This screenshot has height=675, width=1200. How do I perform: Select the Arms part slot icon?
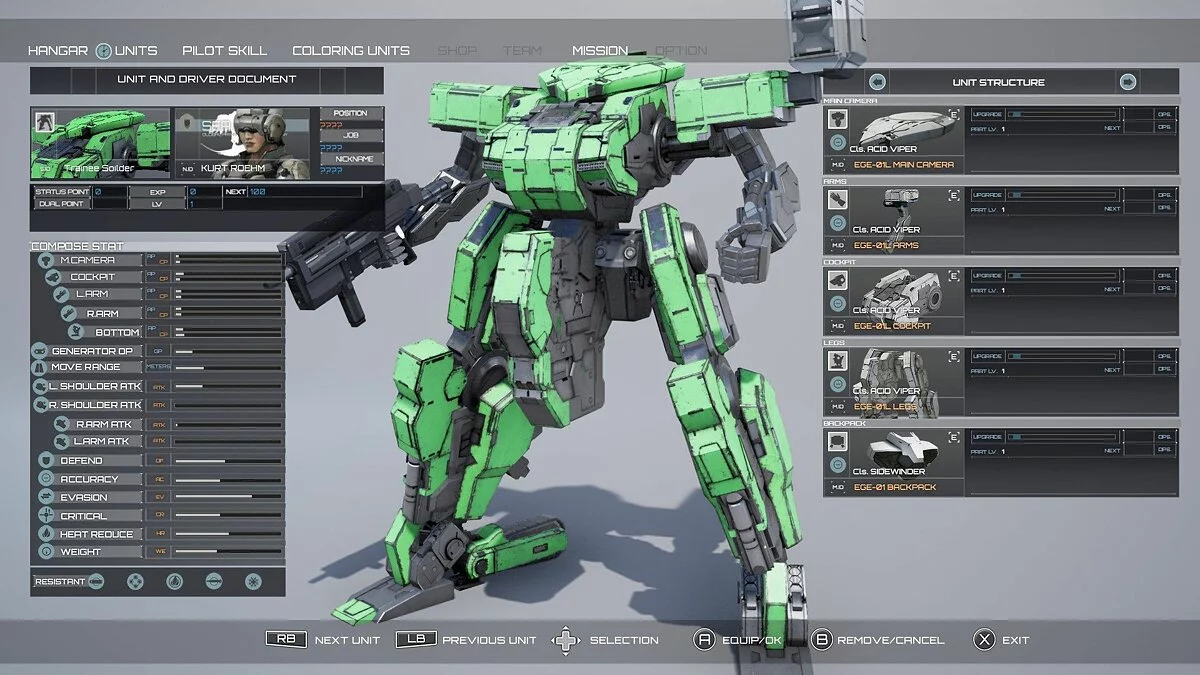click(x=837, y=200)
